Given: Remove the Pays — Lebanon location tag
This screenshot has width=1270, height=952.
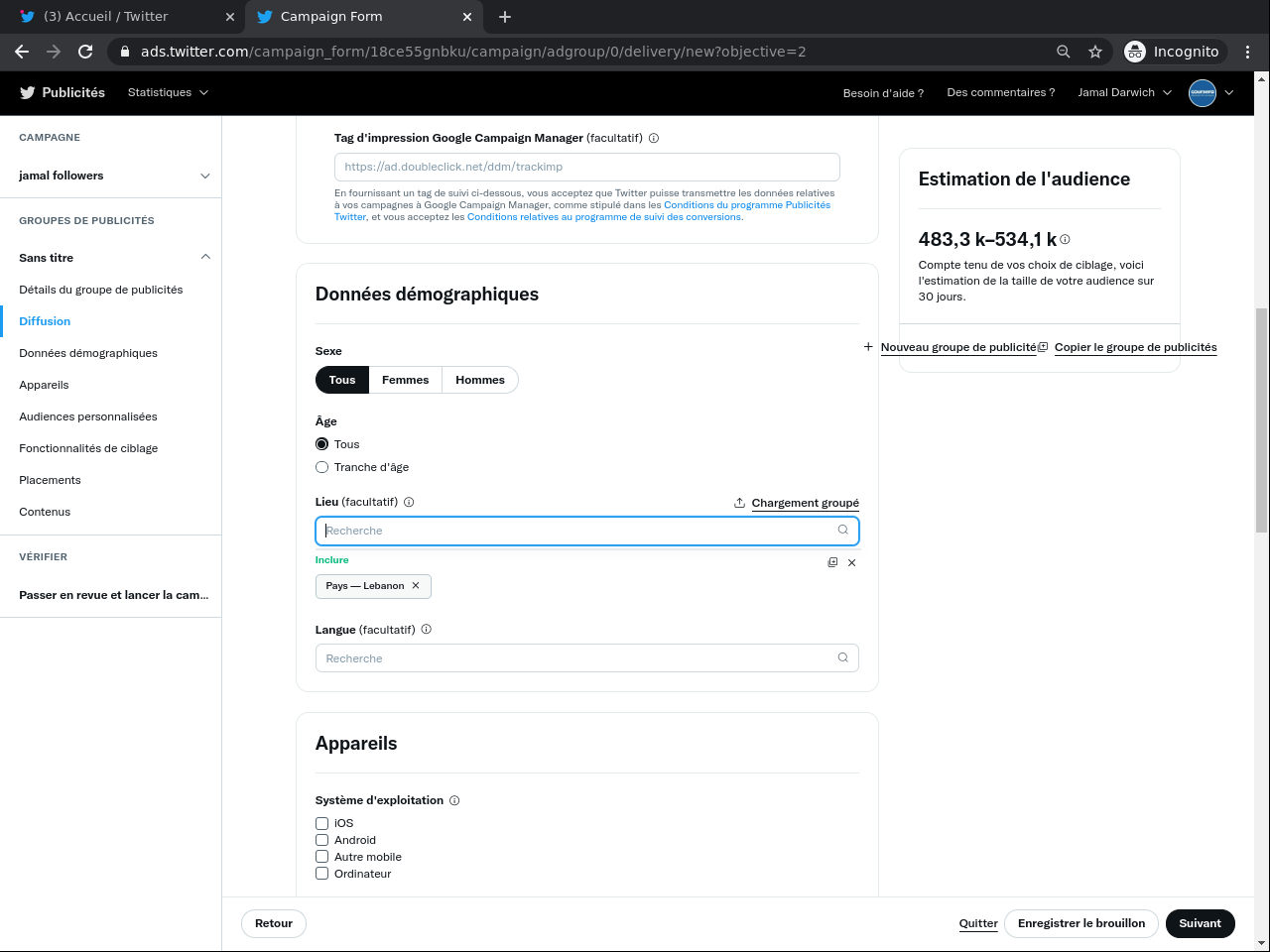Looking at the screenshot, I should pos(416,586).
